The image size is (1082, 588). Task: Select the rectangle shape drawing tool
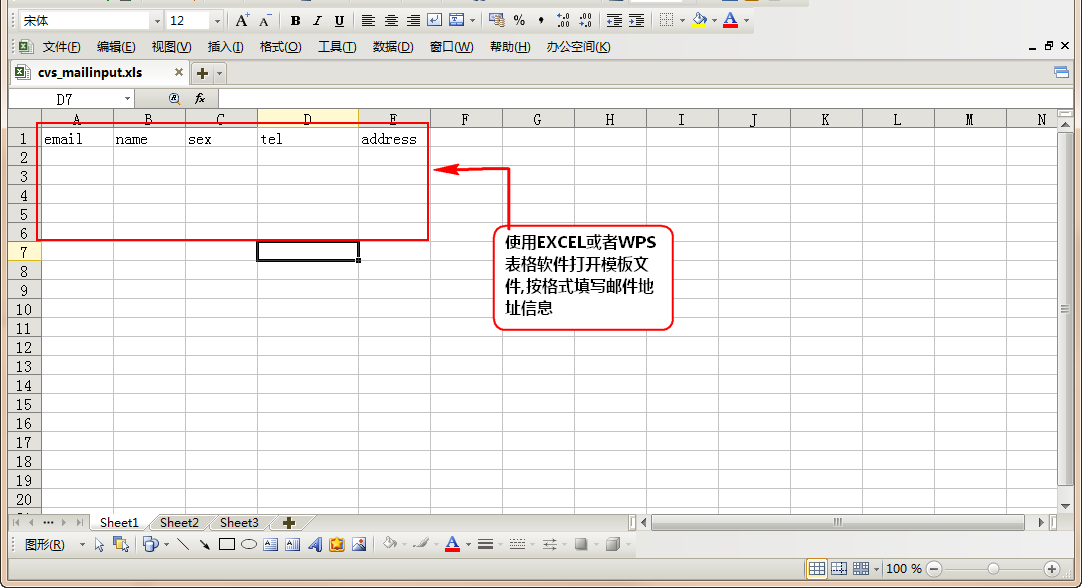point(227,545)
